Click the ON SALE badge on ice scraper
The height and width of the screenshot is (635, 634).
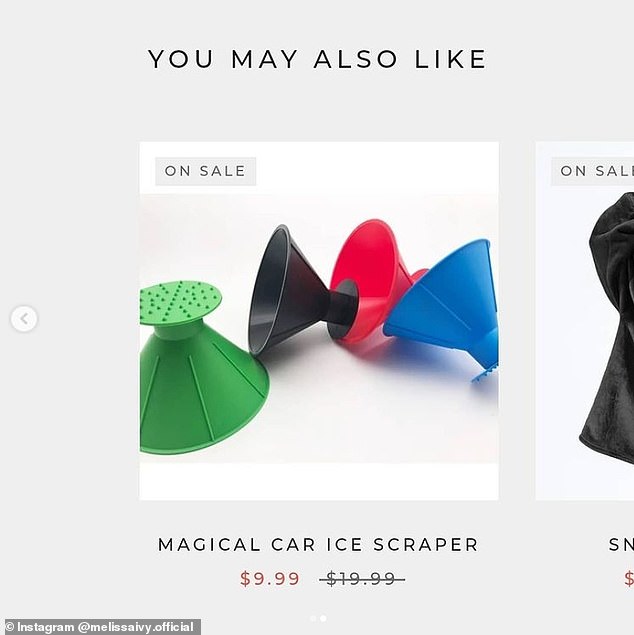[x=206, y=171]
